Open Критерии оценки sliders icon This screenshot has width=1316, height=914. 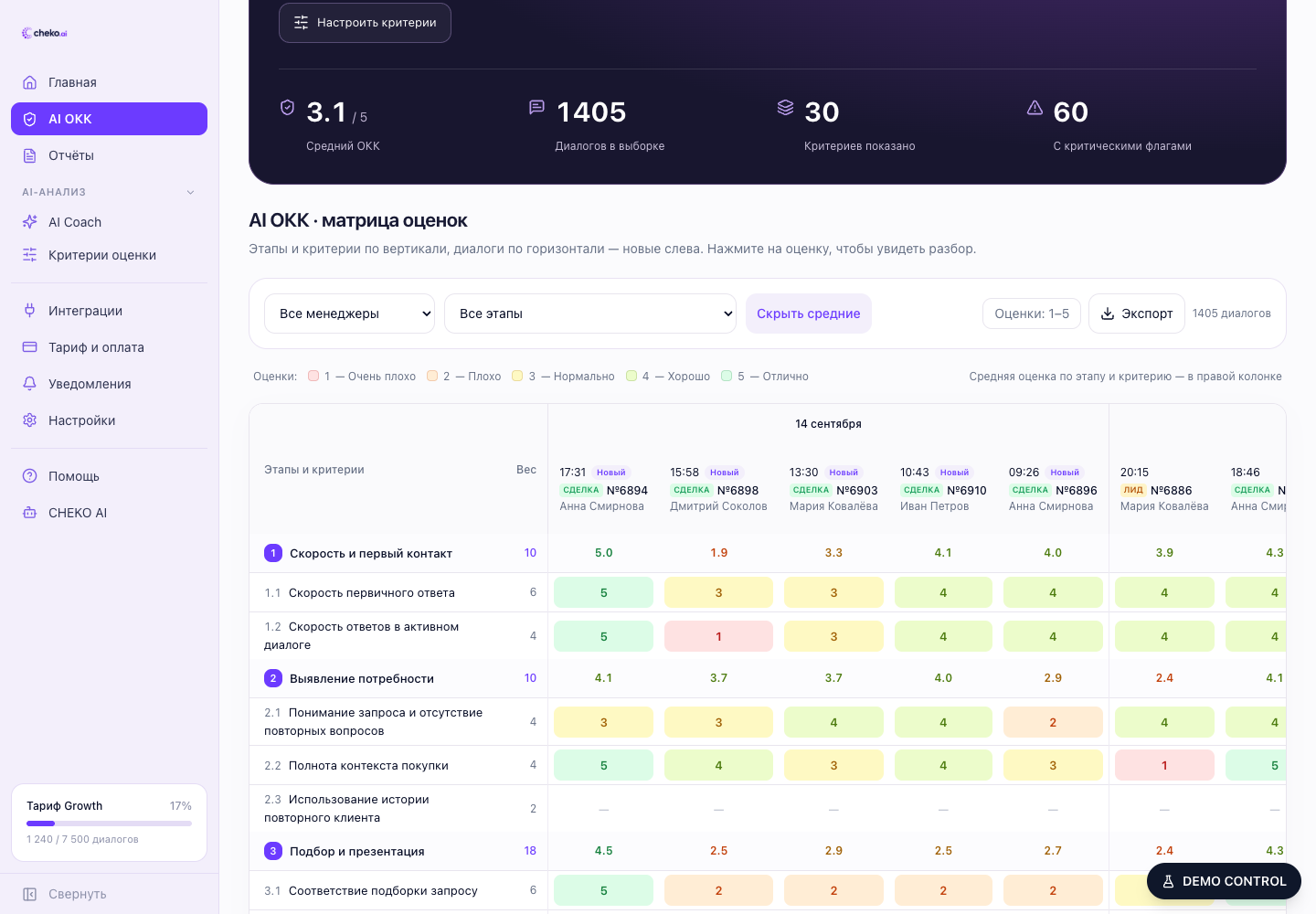click(30, 255)
